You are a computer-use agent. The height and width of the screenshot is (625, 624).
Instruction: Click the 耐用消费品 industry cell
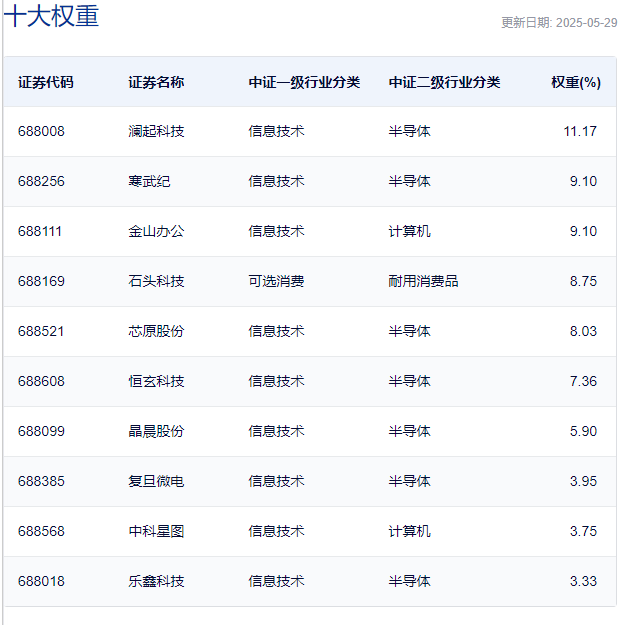point(423,281)
